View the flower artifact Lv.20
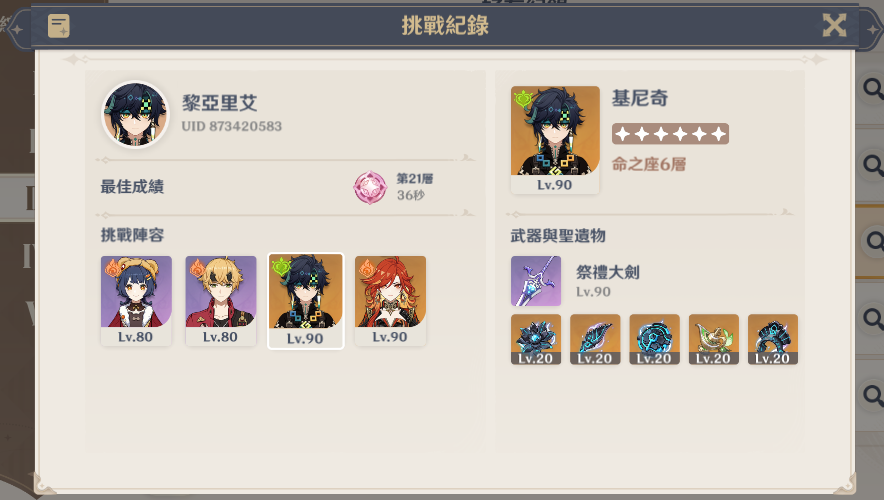The width and height of the screenshot is (884, 500). 536,339
